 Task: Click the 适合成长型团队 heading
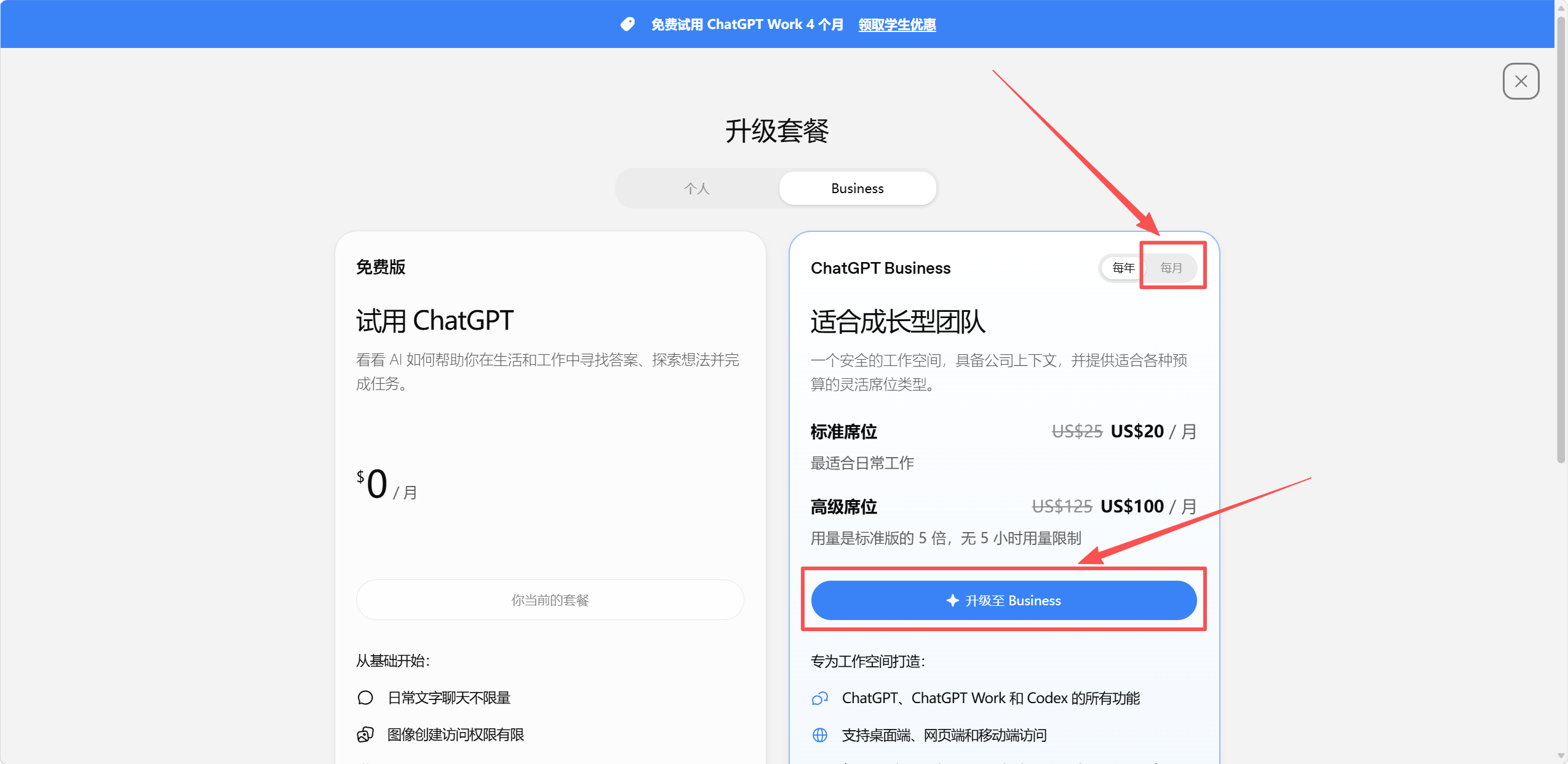click(898, 321)
